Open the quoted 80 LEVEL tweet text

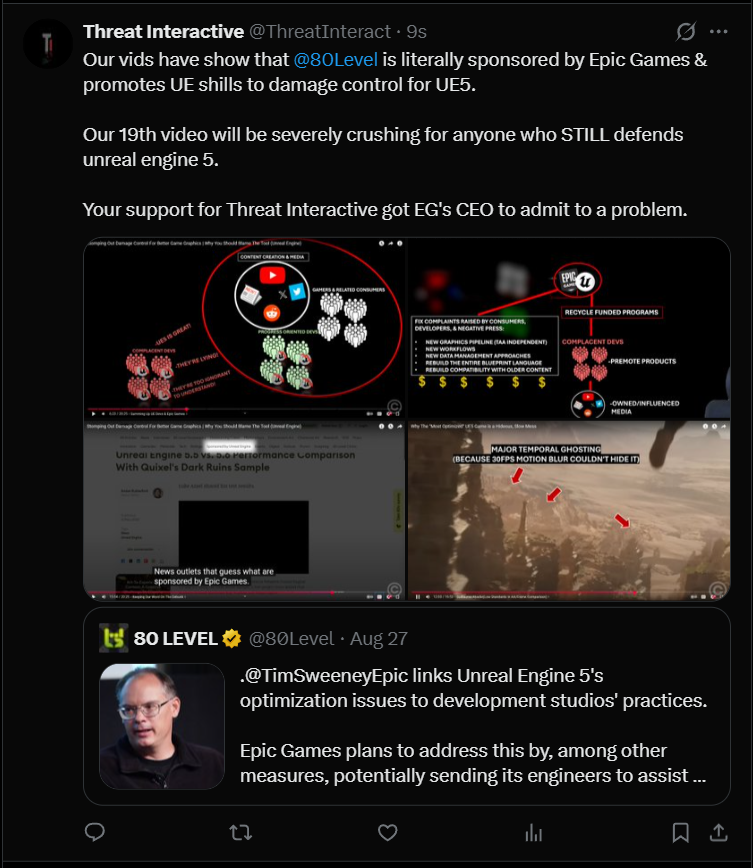coord(473,725)
